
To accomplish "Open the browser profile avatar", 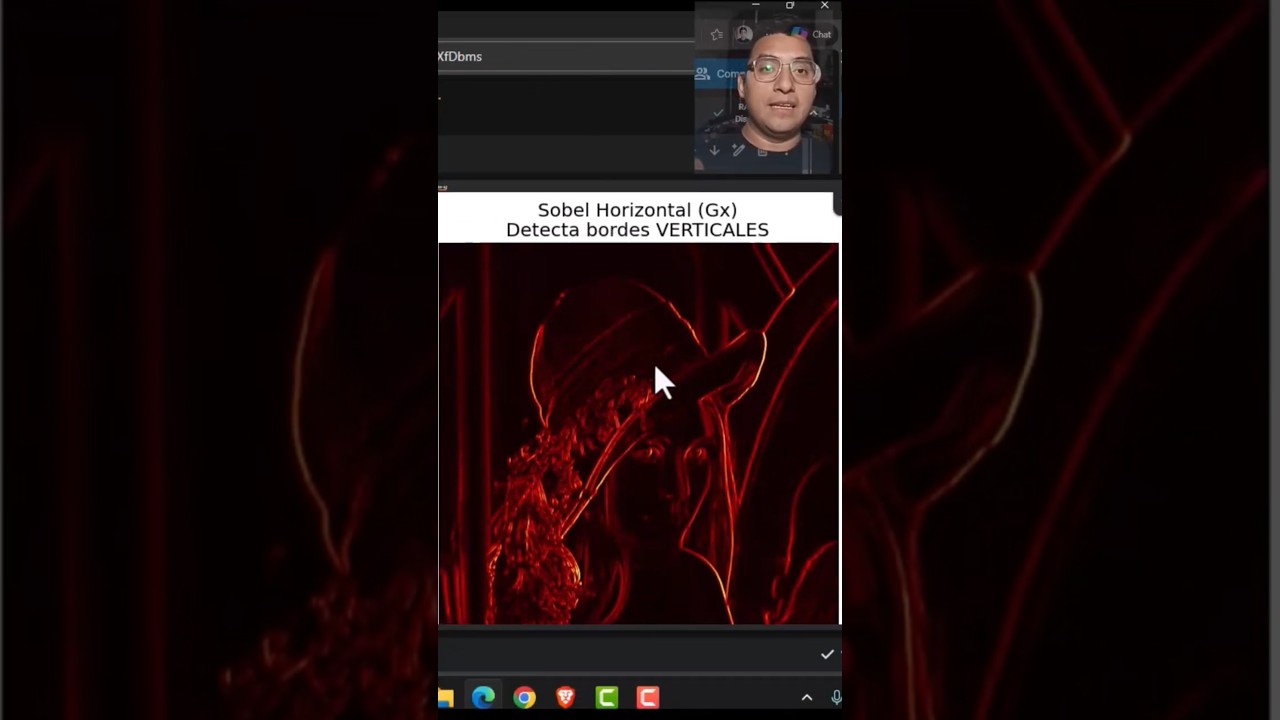I will tap(744, 34).
